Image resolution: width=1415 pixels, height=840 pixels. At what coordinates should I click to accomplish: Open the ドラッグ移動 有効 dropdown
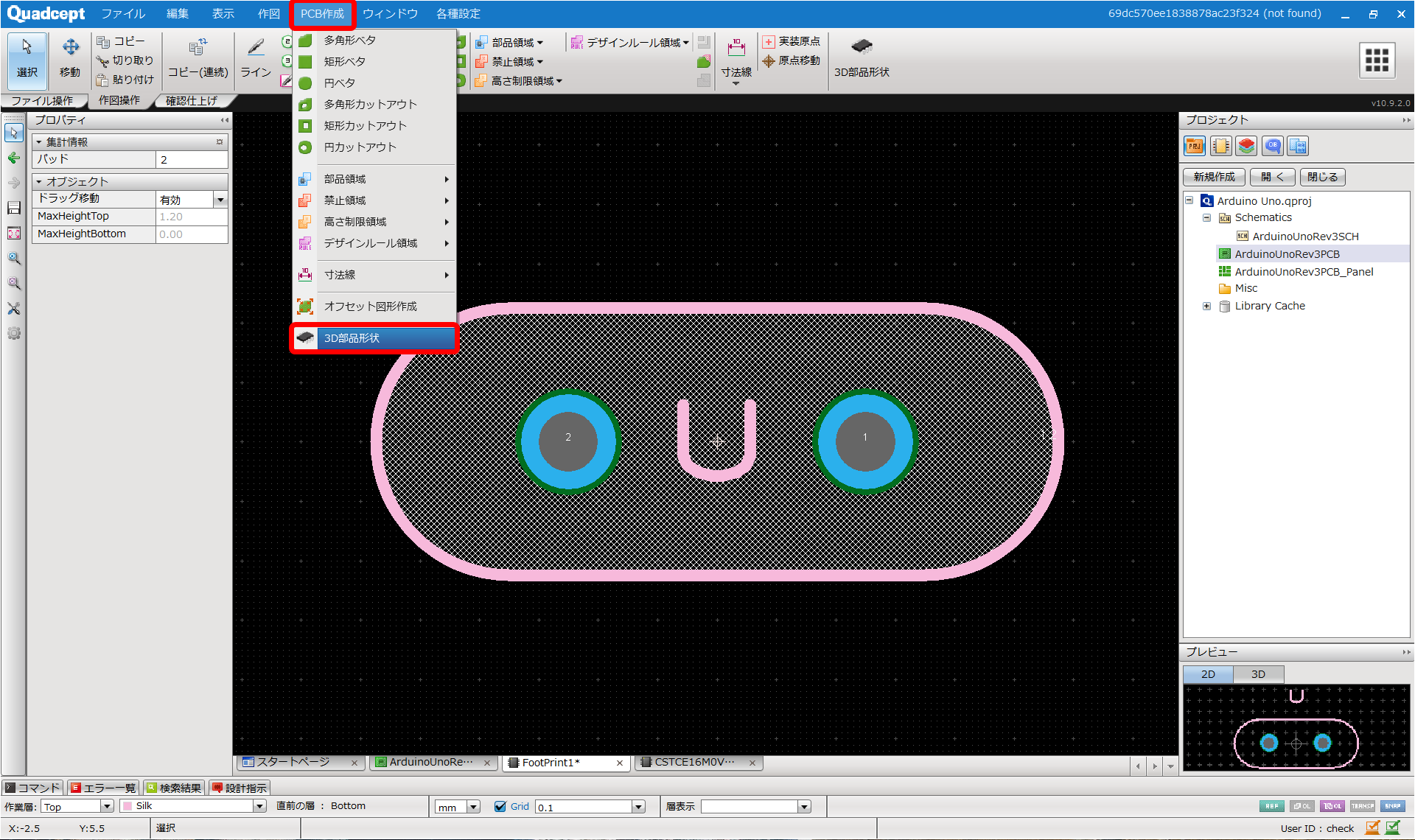220,200
